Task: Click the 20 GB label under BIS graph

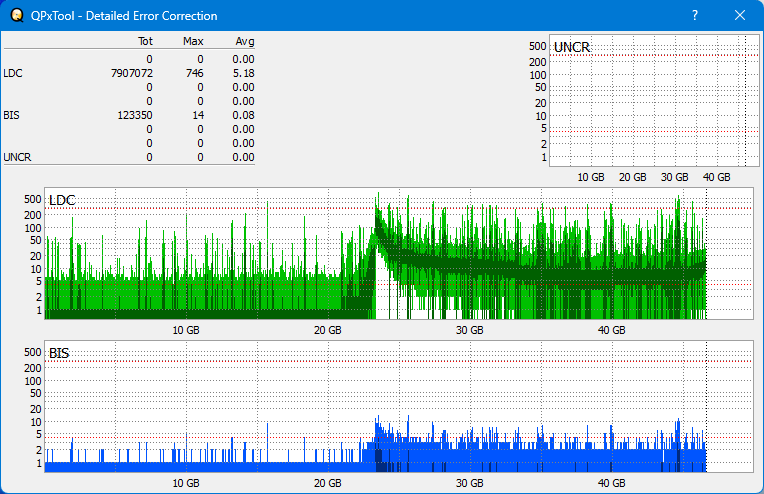Action: pyautogui.click(x=327, y=483)
